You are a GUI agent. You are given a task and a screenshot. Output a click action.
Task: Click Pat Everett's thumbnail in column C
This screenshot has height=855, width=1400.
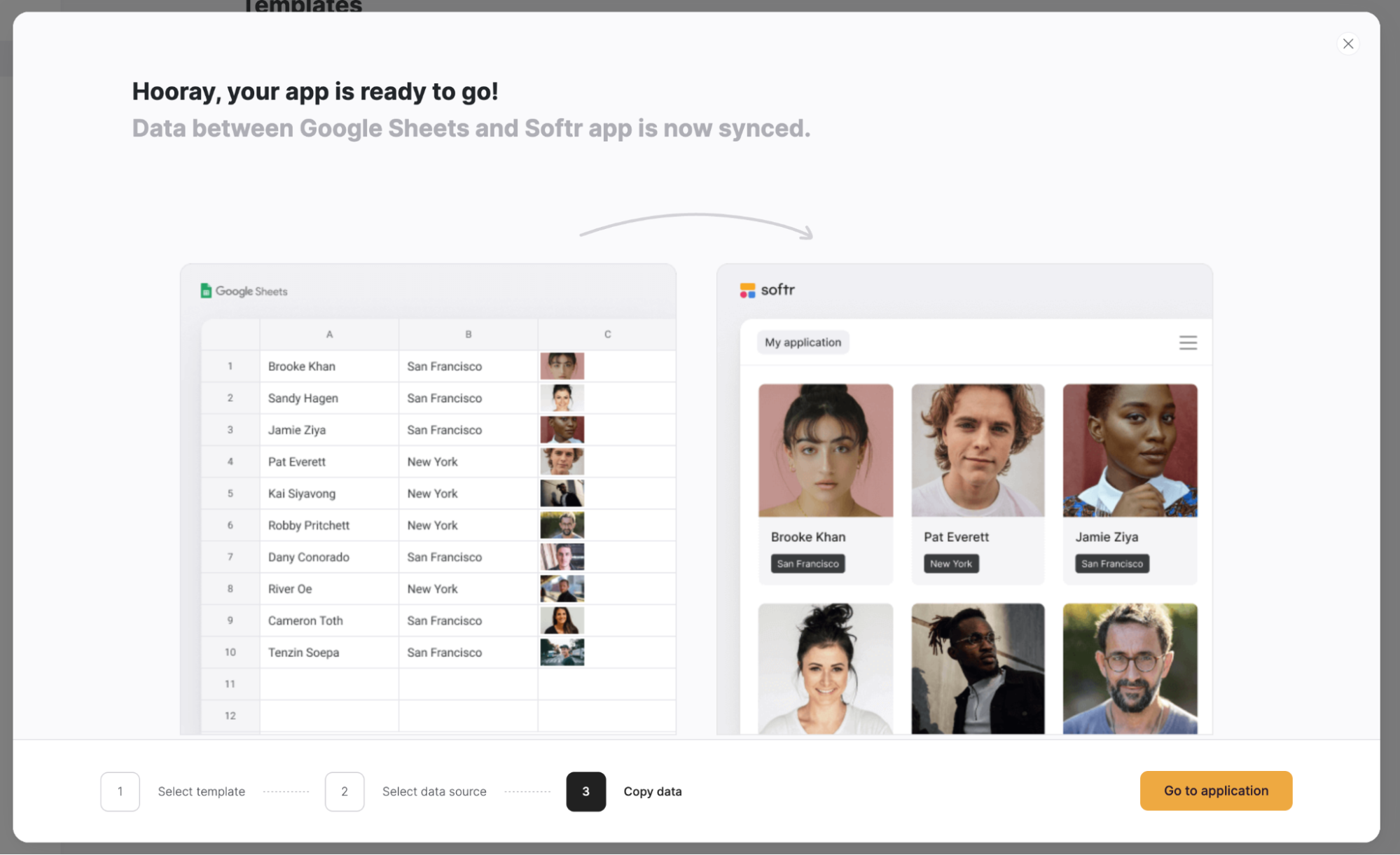[x=562, y=461]
